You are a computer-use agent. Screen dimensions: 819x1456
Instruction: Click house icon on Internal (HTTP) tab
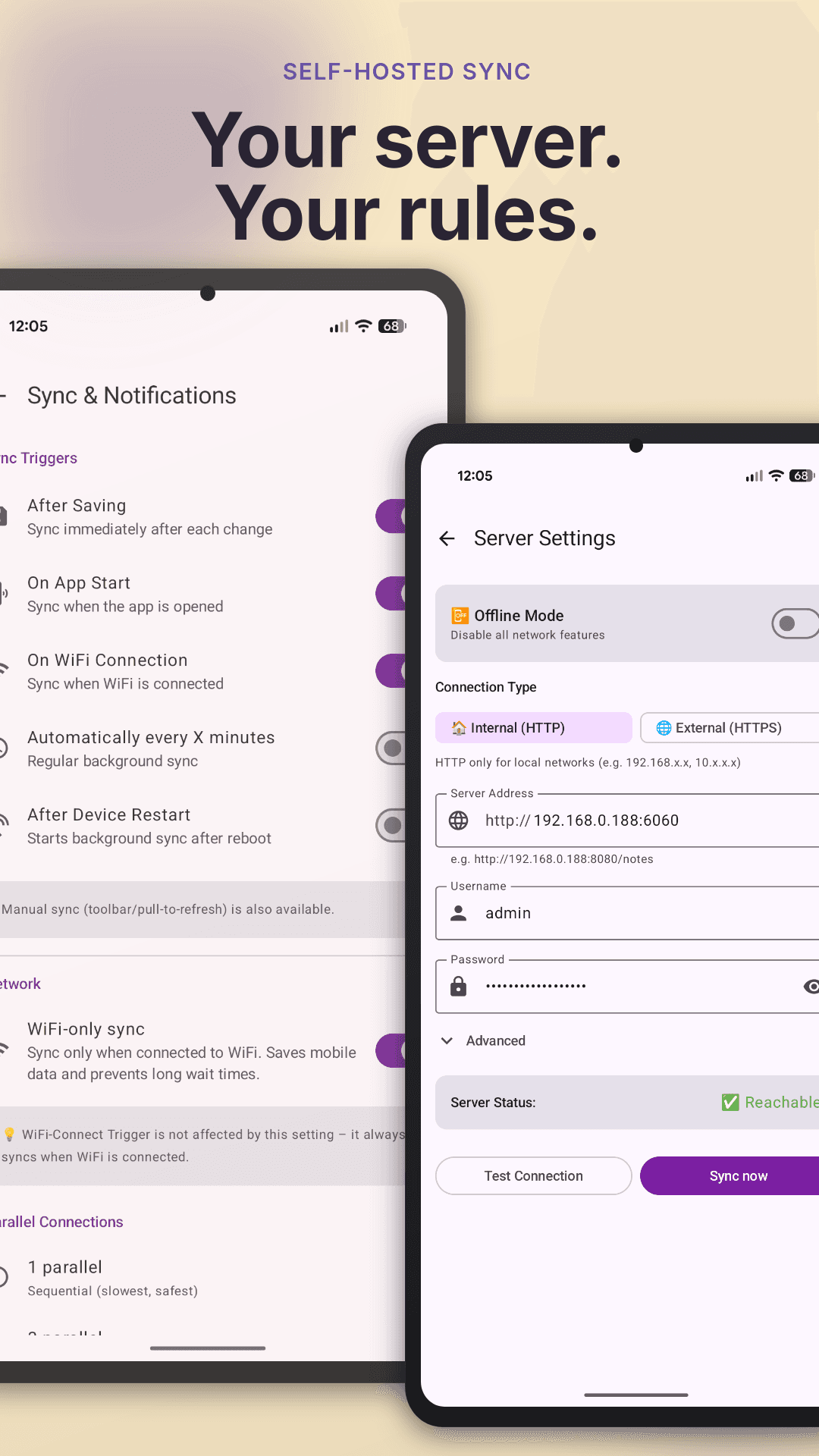[459, 728]
